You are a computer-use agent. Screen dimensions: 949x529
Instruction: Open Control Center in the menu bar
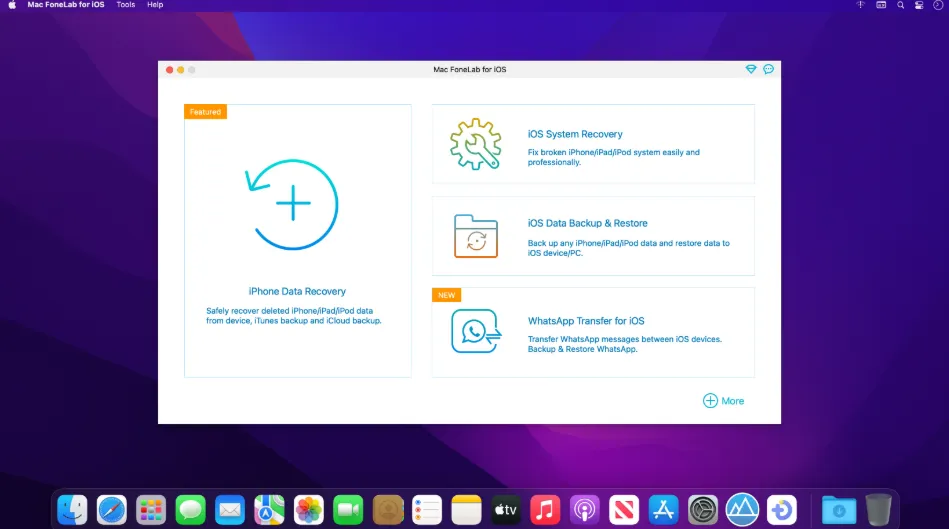[919, 5]
